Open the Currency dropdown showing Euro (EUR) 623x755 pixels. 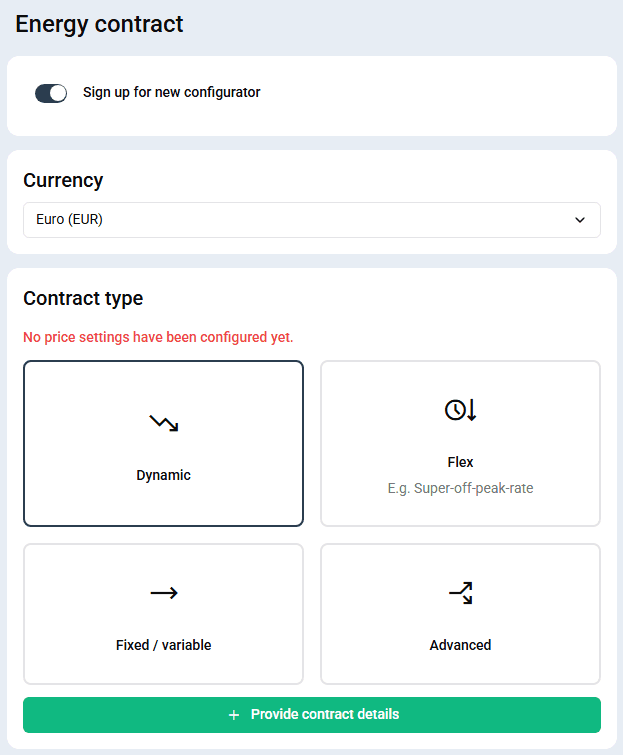311,220
